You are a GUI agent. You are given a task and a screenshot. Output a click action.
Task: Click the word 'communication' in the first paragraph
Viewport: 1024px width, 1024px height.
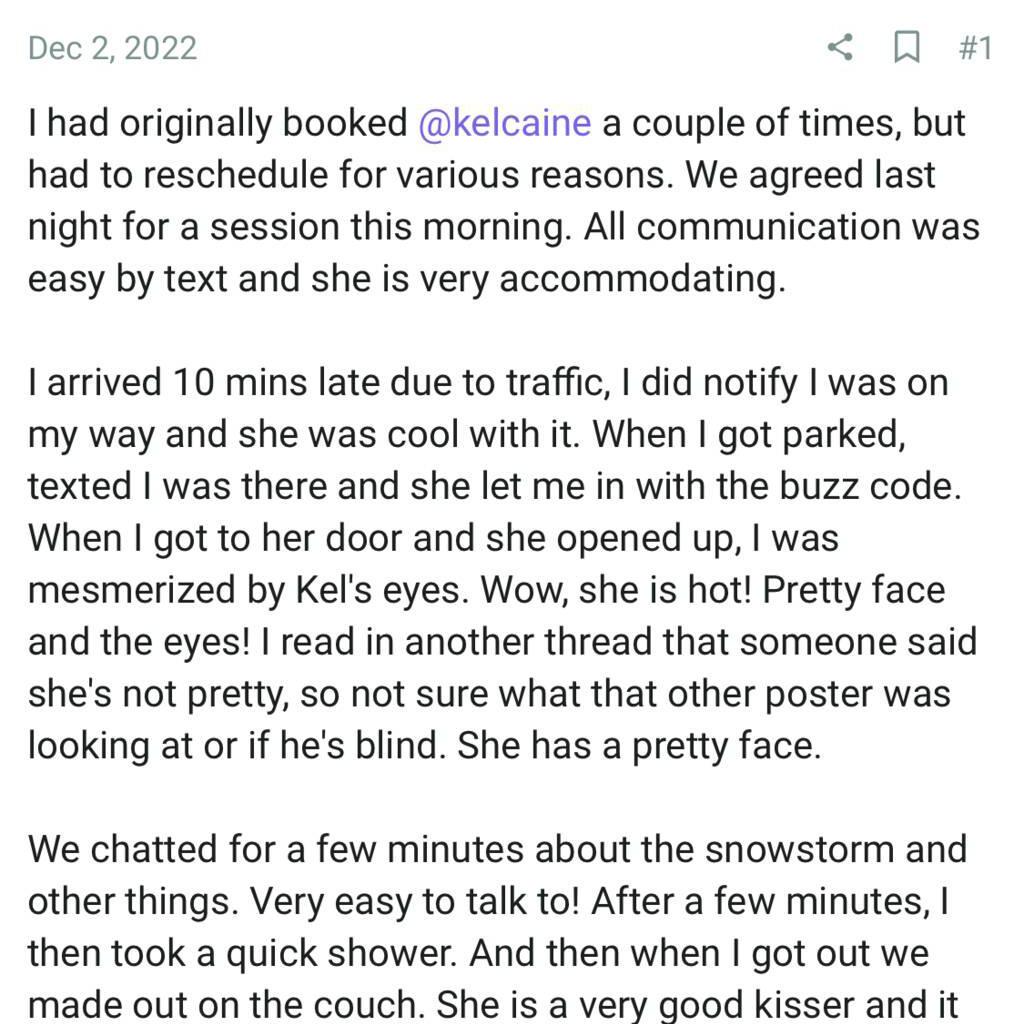click(768, 227)
